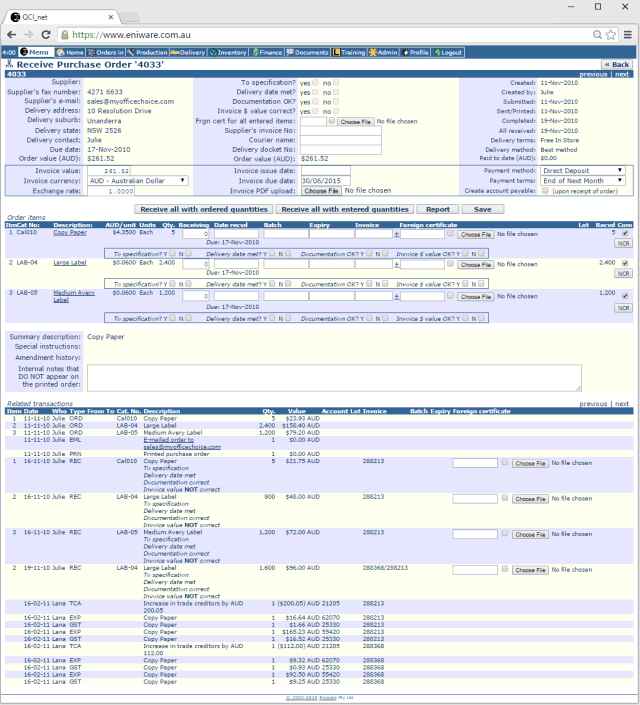The image size is (640, 705).
Task: Click 'Receive all with entered quantities' button
Action: (345, 209)
